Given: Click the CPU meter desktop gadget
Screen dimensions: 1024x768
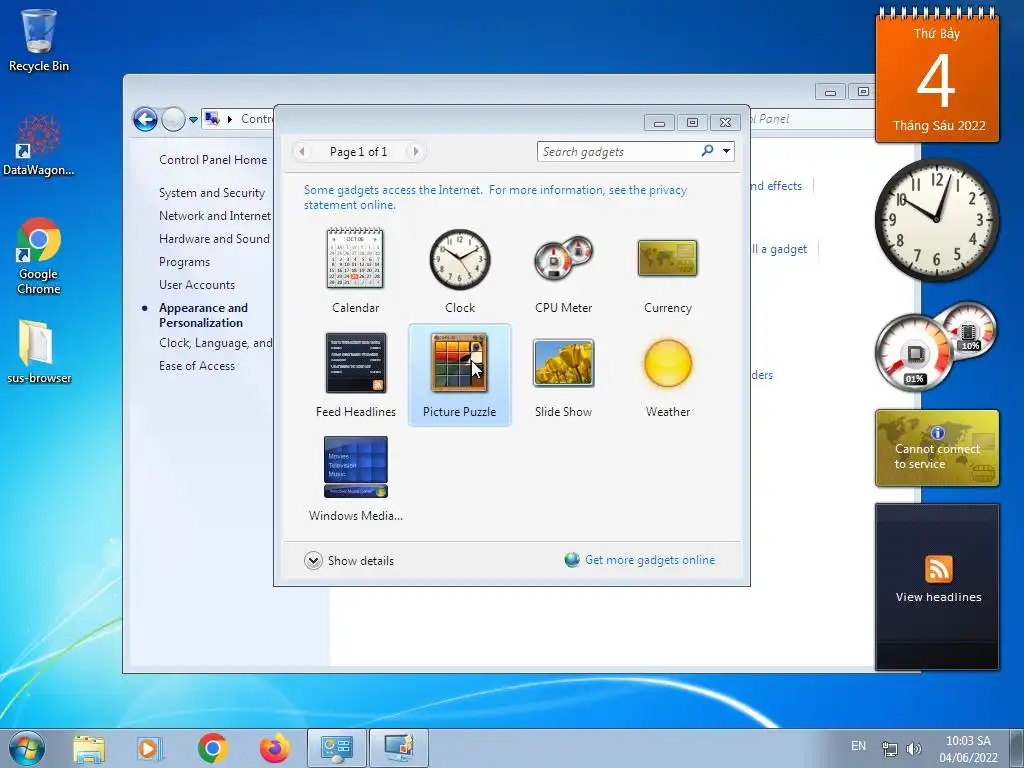Looking at the screenshot, I should click(x=935, y=346).
